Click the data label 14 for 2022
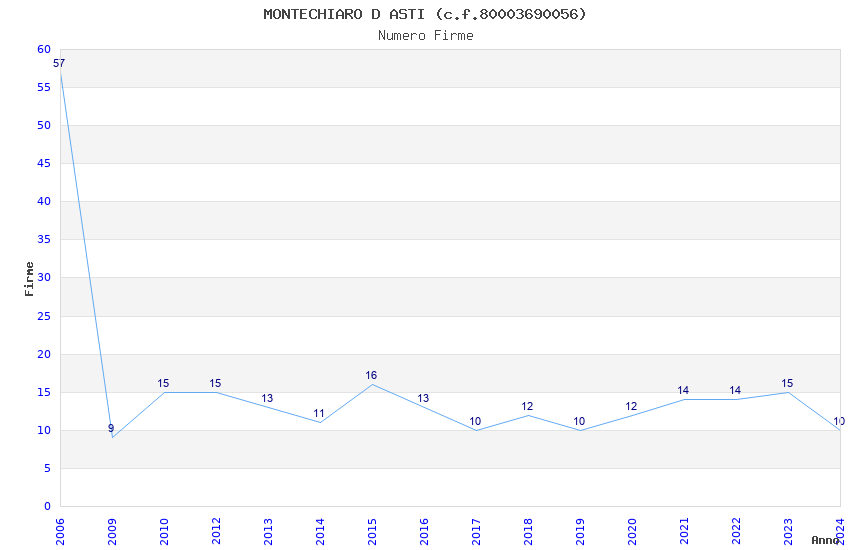 (735, 390)
